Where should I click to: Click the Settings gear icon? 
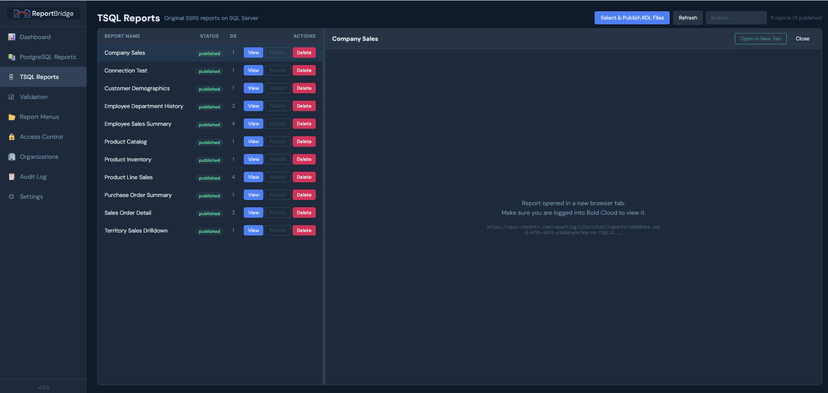pos(12,197)
